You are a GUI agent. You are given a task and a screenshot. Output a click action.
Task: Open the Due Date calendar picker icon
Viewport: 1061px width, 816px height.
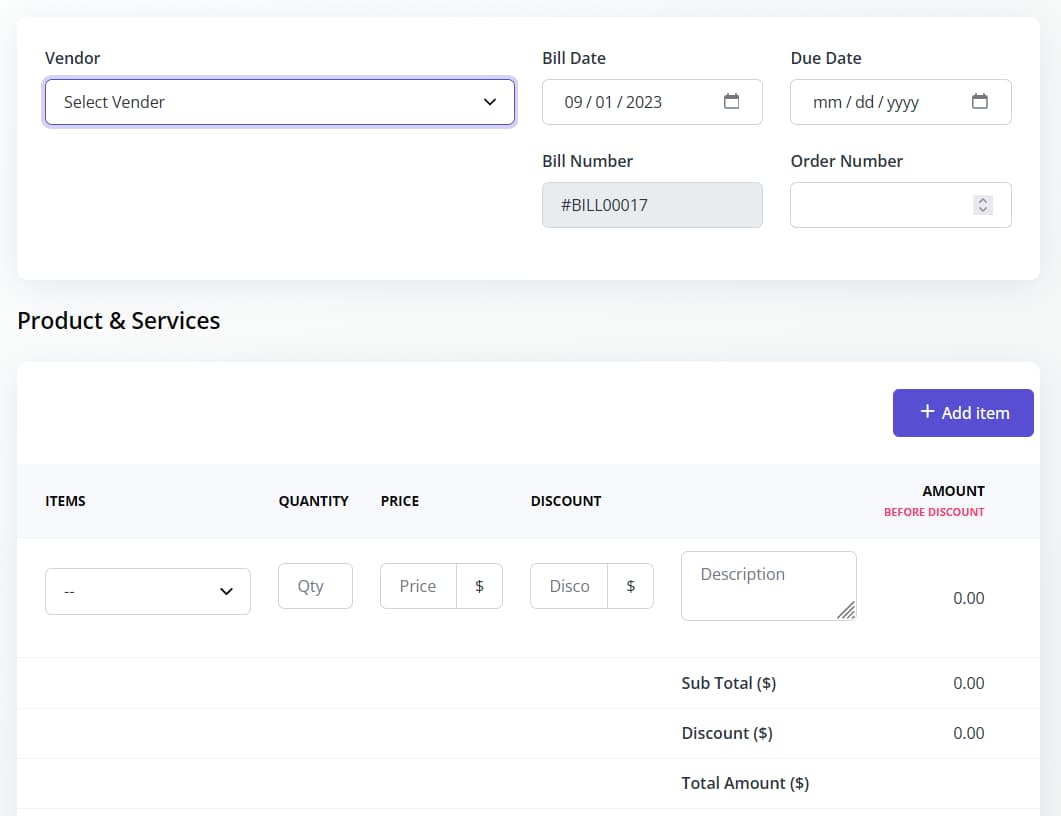tap(979, 102)
